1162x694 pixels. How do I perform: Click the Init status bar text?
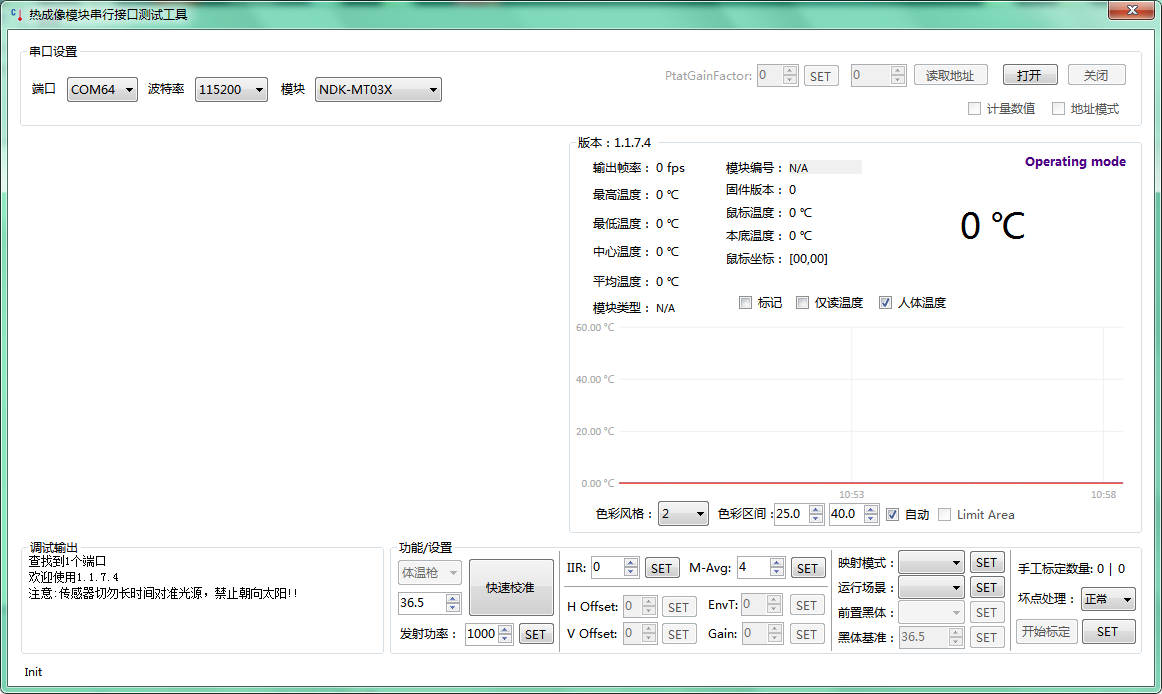click(x=33, y=672)
